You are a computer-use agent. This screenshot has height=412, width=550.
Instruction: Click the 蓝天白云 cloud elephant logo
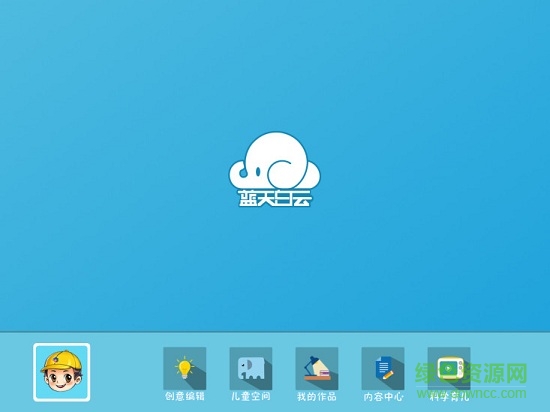point(275,169)
